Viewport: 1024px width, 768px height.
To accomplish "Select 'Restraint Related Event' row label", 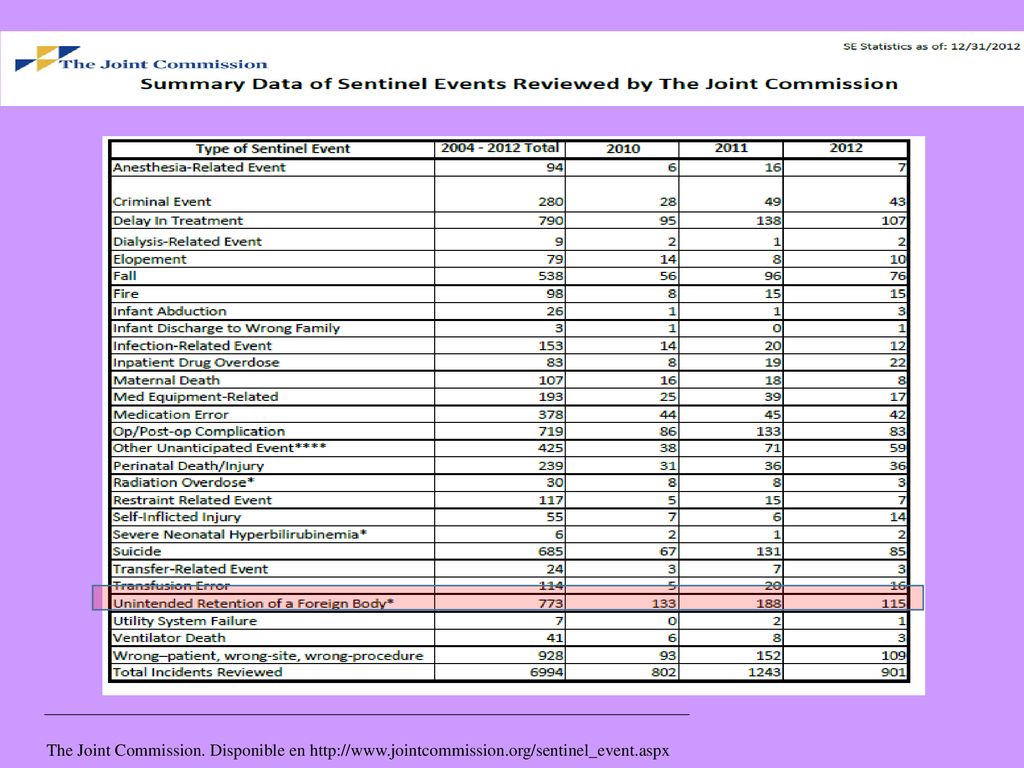I will (x=192, y=500).
